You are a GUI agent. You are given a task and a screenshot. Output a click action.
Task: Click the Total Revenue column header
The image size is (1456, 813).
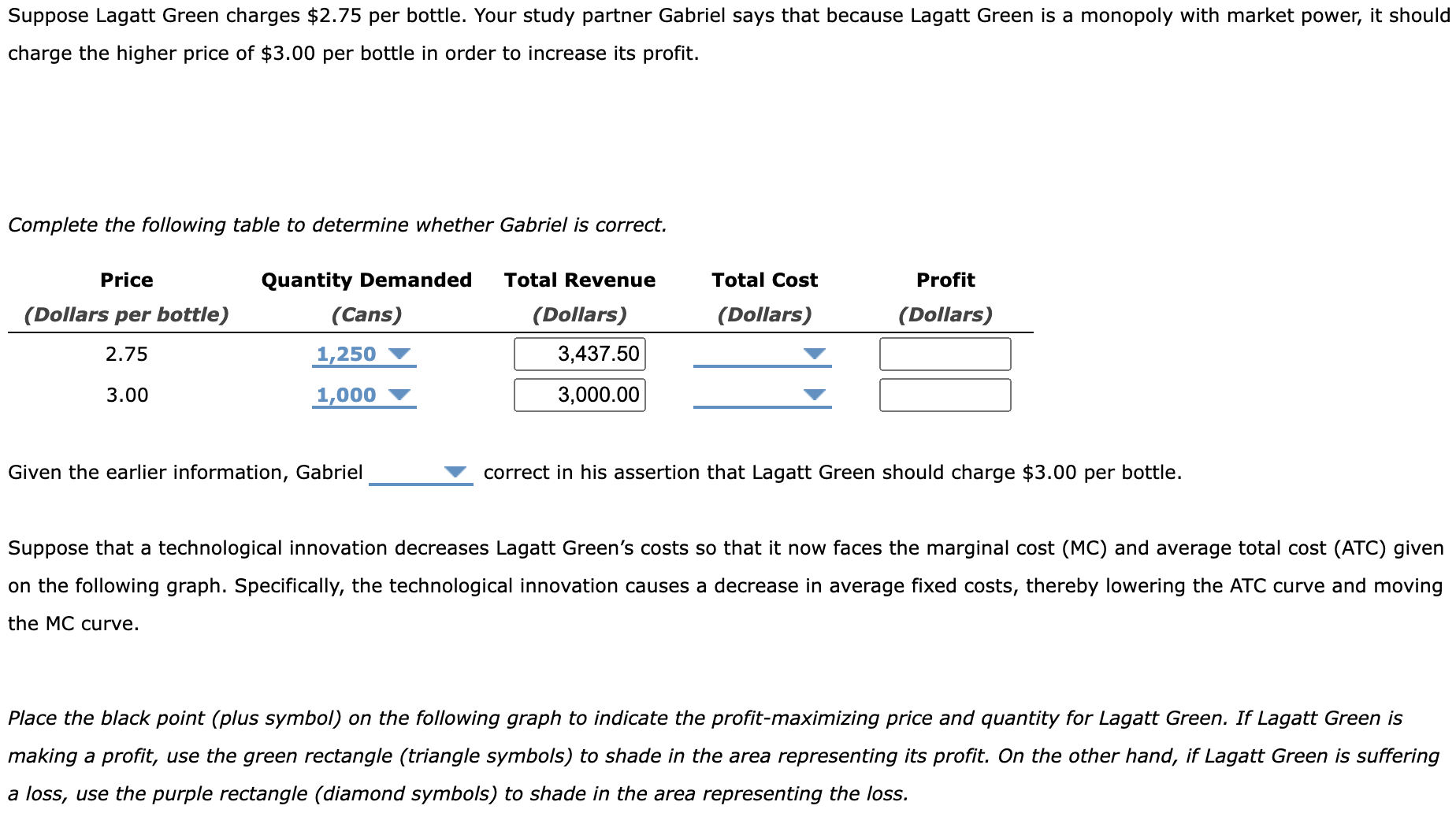(579, 280)
